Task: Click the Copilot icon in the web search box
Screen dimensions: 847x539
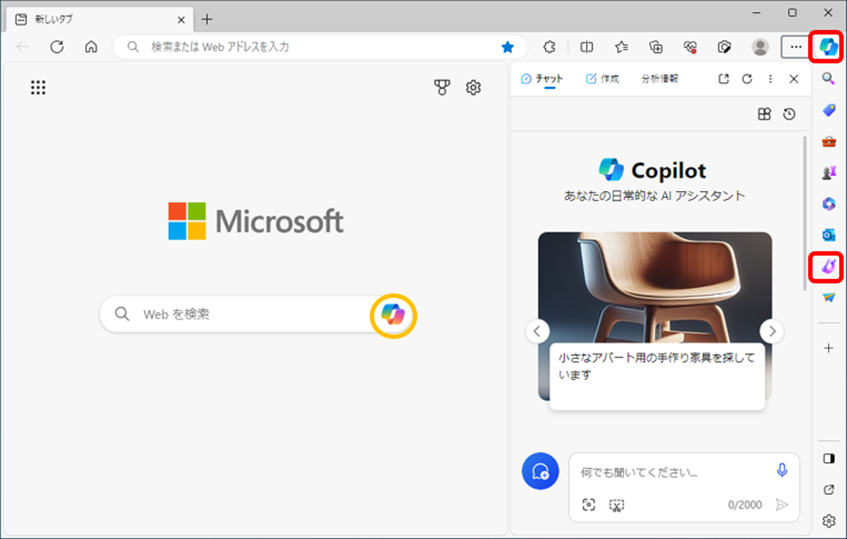Action: [x=393, y=315]
